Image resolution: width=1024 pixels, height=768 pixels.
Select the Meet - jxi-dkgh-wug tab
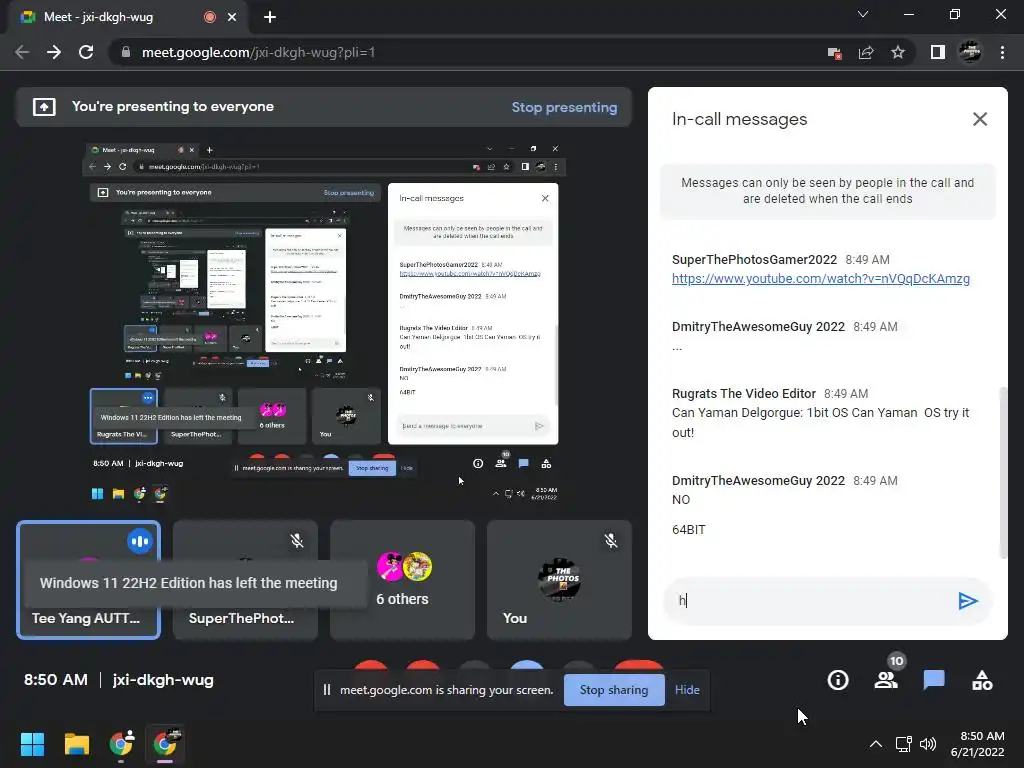pos(127,17)
